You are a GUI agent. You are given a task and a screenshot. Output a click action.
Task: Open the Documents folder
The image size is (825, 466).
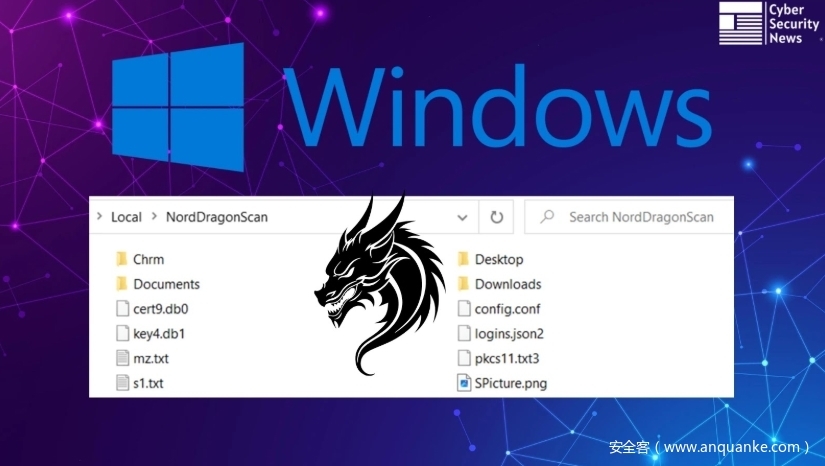tap(165, 284)
